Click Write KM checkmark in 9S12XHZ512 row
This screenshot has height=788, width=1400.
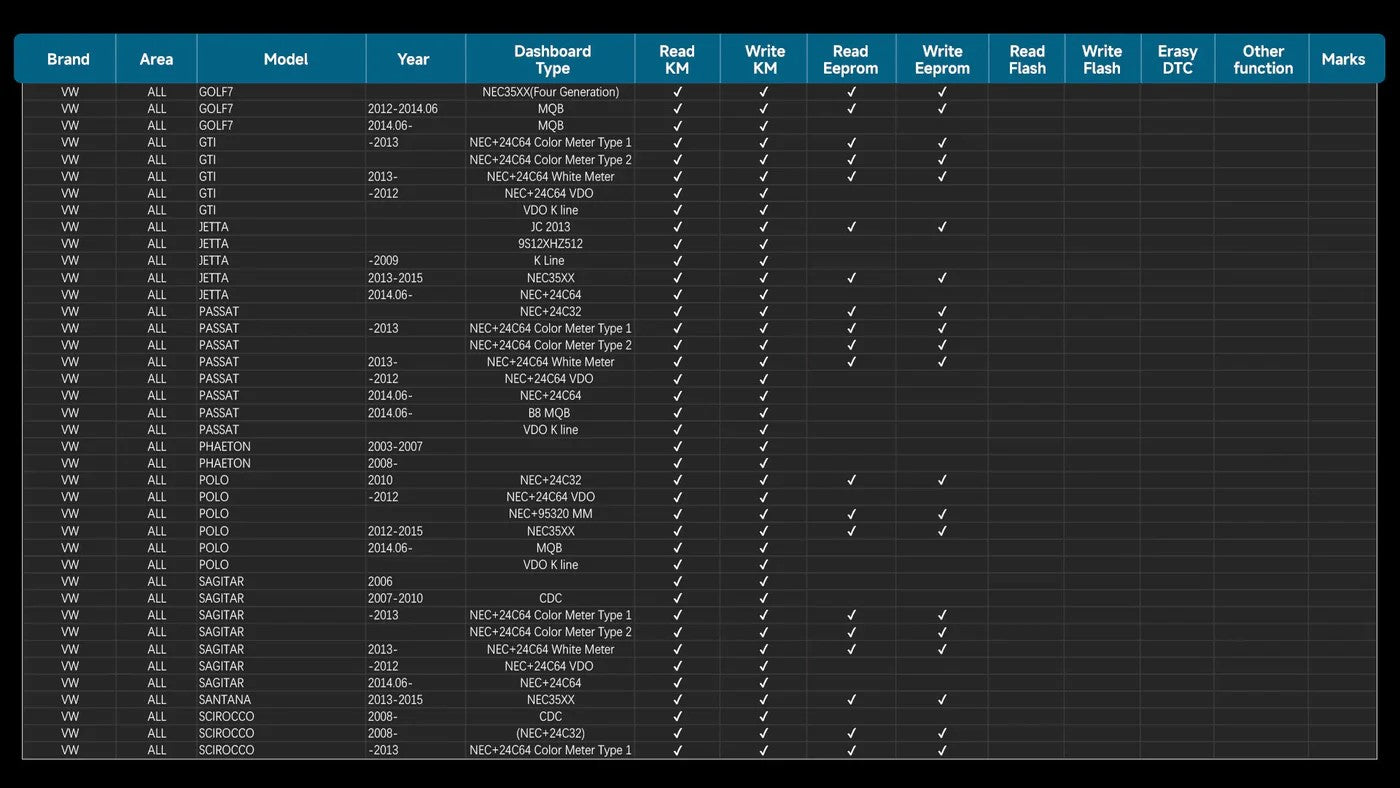(764, 244)
